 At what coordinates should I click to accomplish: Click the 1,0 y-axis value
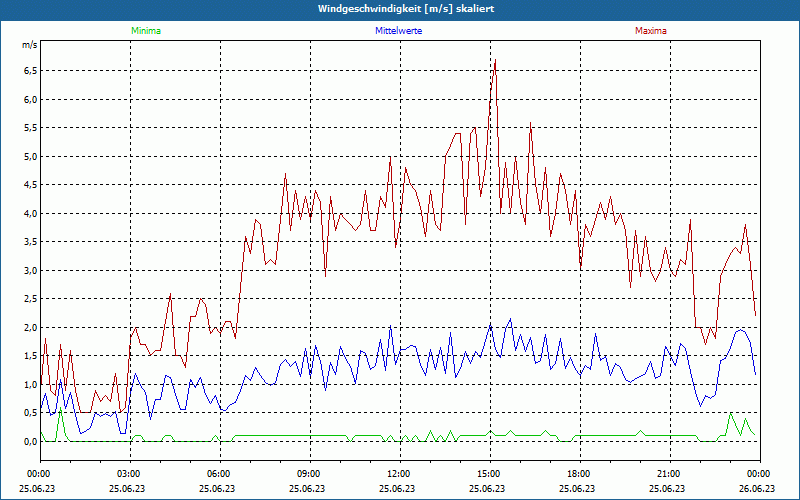point(30,385)
